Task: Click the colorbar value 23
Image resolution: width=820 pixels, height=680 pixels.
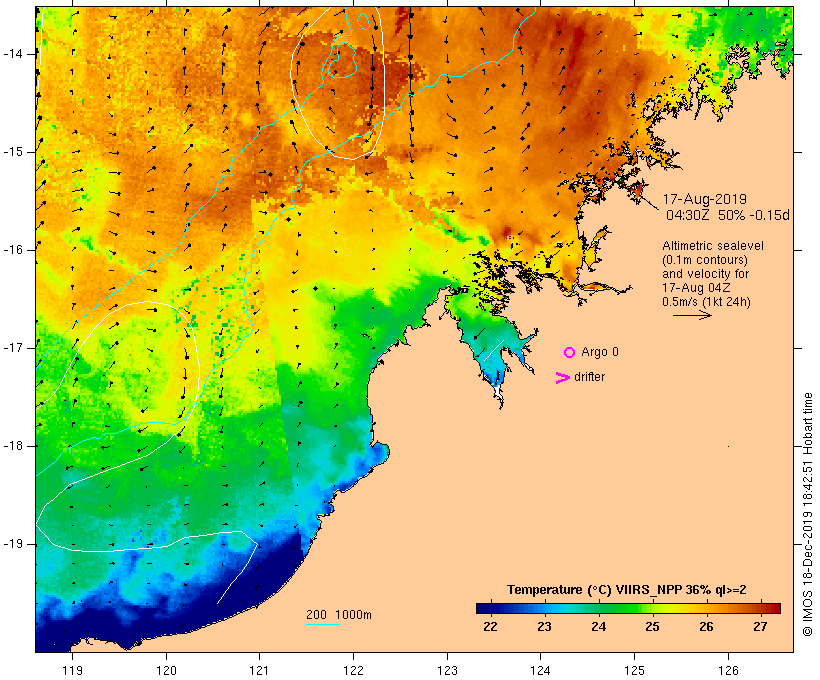Action: point(544,627)
